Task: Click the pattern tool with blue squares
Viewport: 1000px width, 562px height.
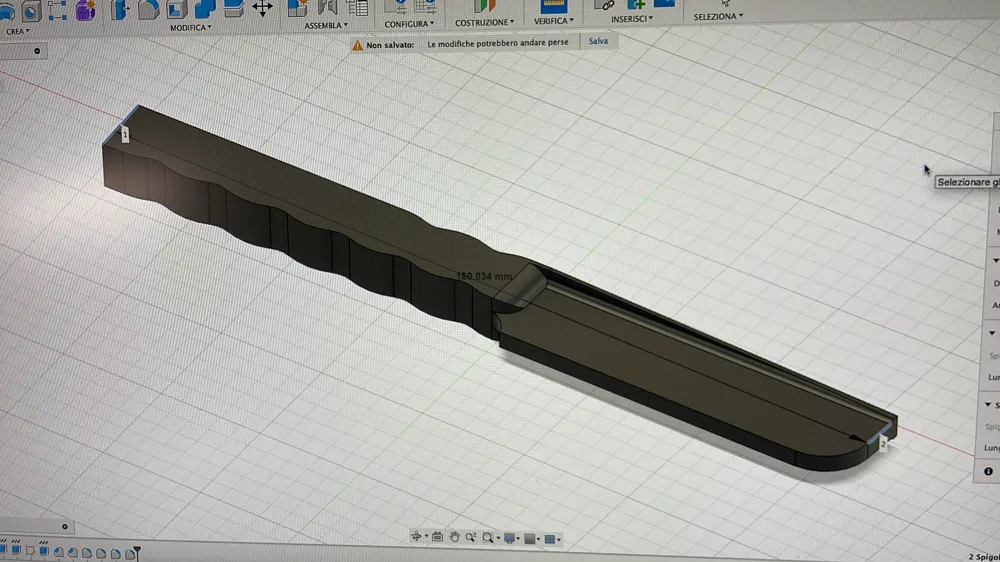Action: [57, 10]
